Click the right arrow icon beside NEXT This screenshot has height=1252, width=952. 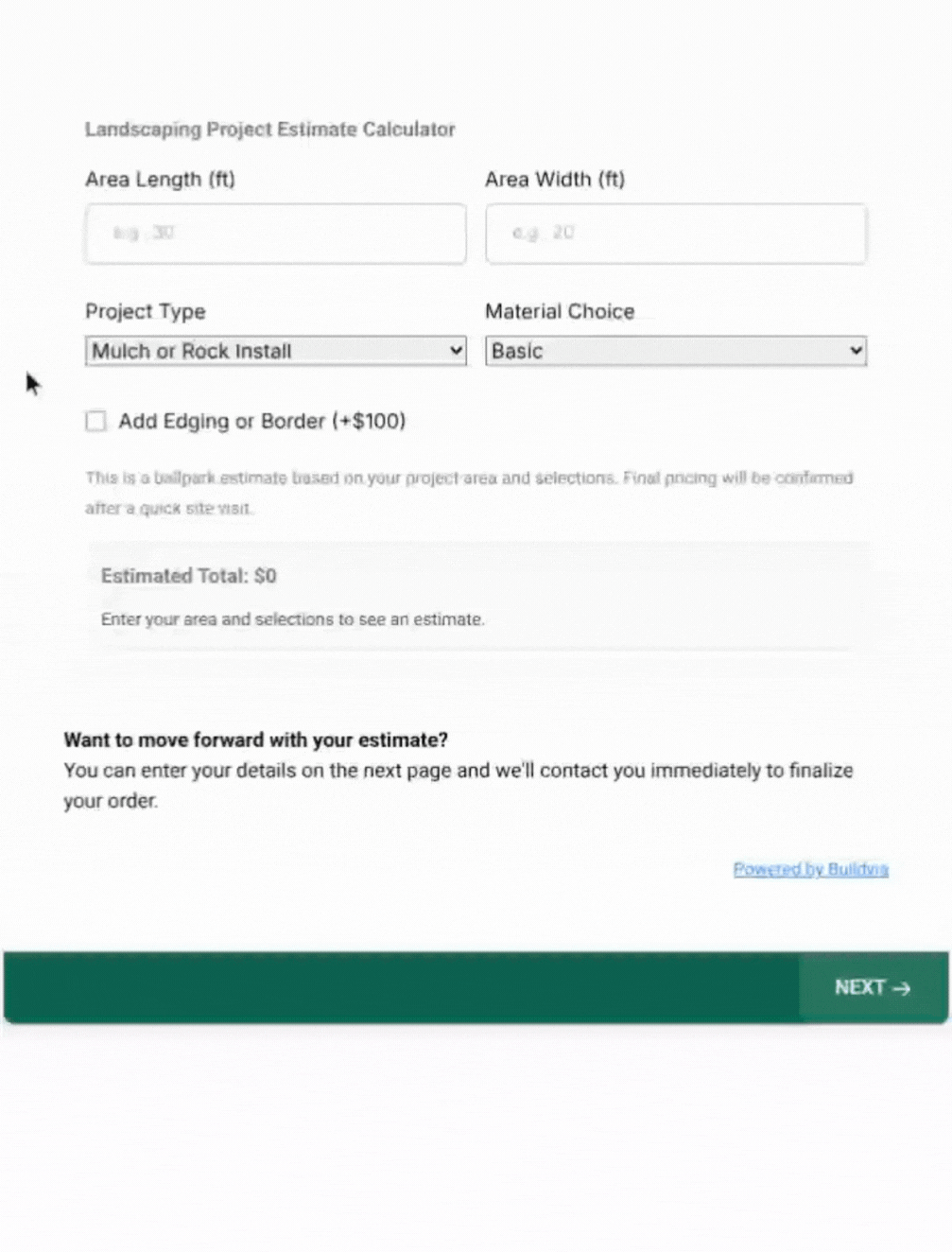(902, 988)
